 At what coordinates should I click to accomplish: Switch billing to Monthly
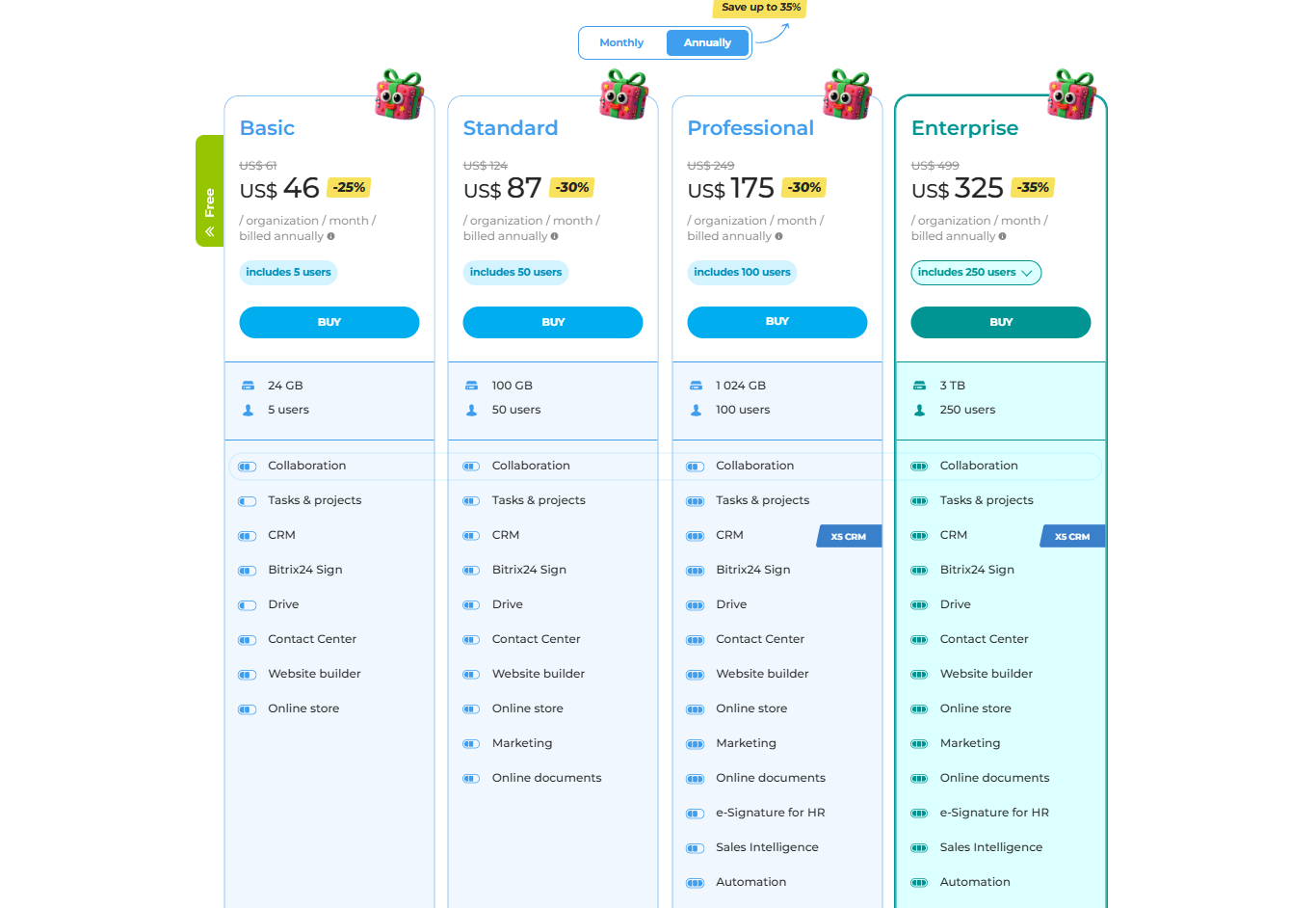[621, 42]
